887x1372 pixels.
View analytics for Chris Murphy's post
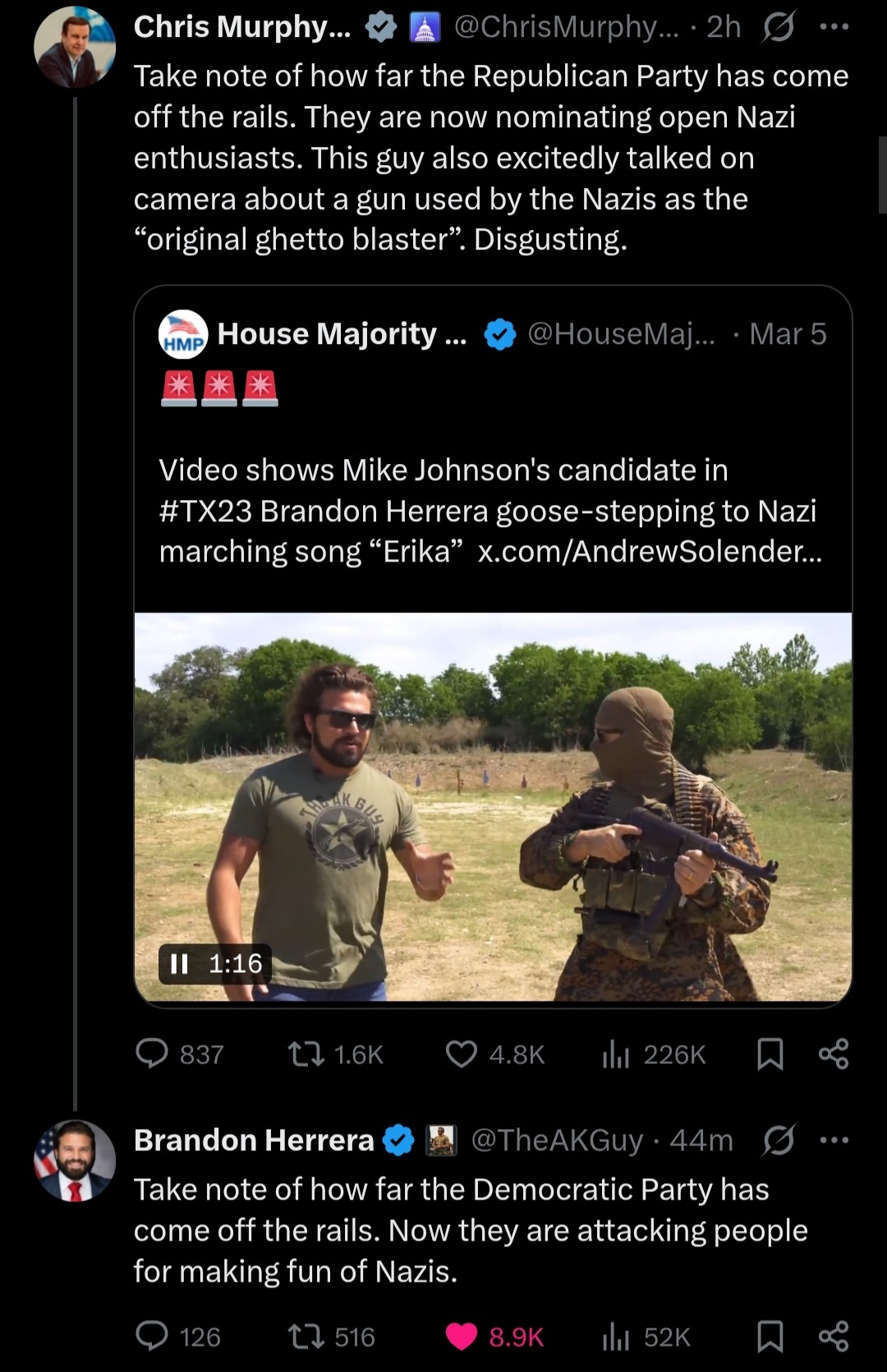(x=614, y=1053)
